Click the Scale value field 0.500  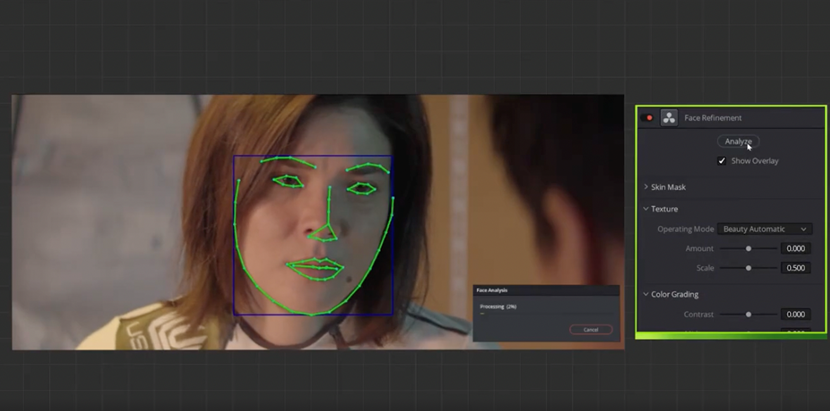click(796, 268)
